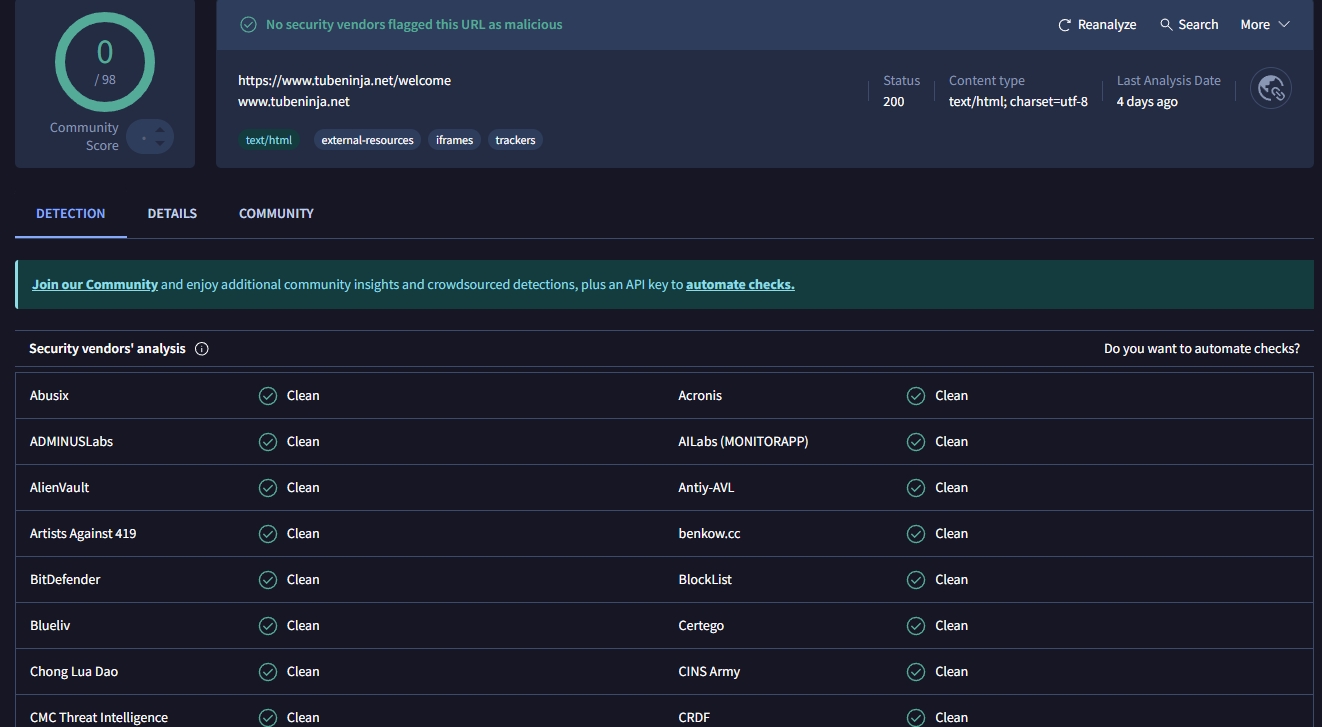This screenshot has width=1322, height=727.
Task: Click the Reanalyze refresh icon
Action: (x=1065, y=25)
